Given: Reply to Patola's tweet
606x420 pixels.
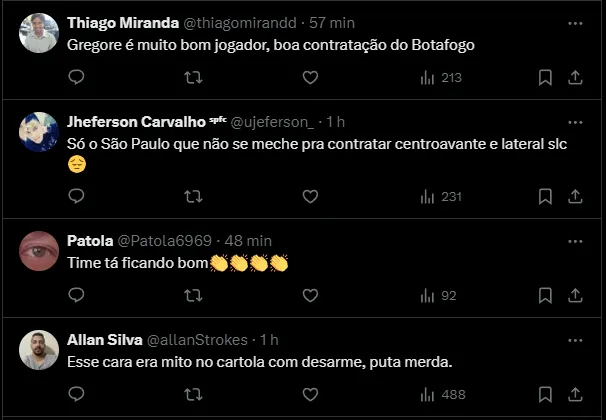Looking at the screenshot, I should (76, 295).
